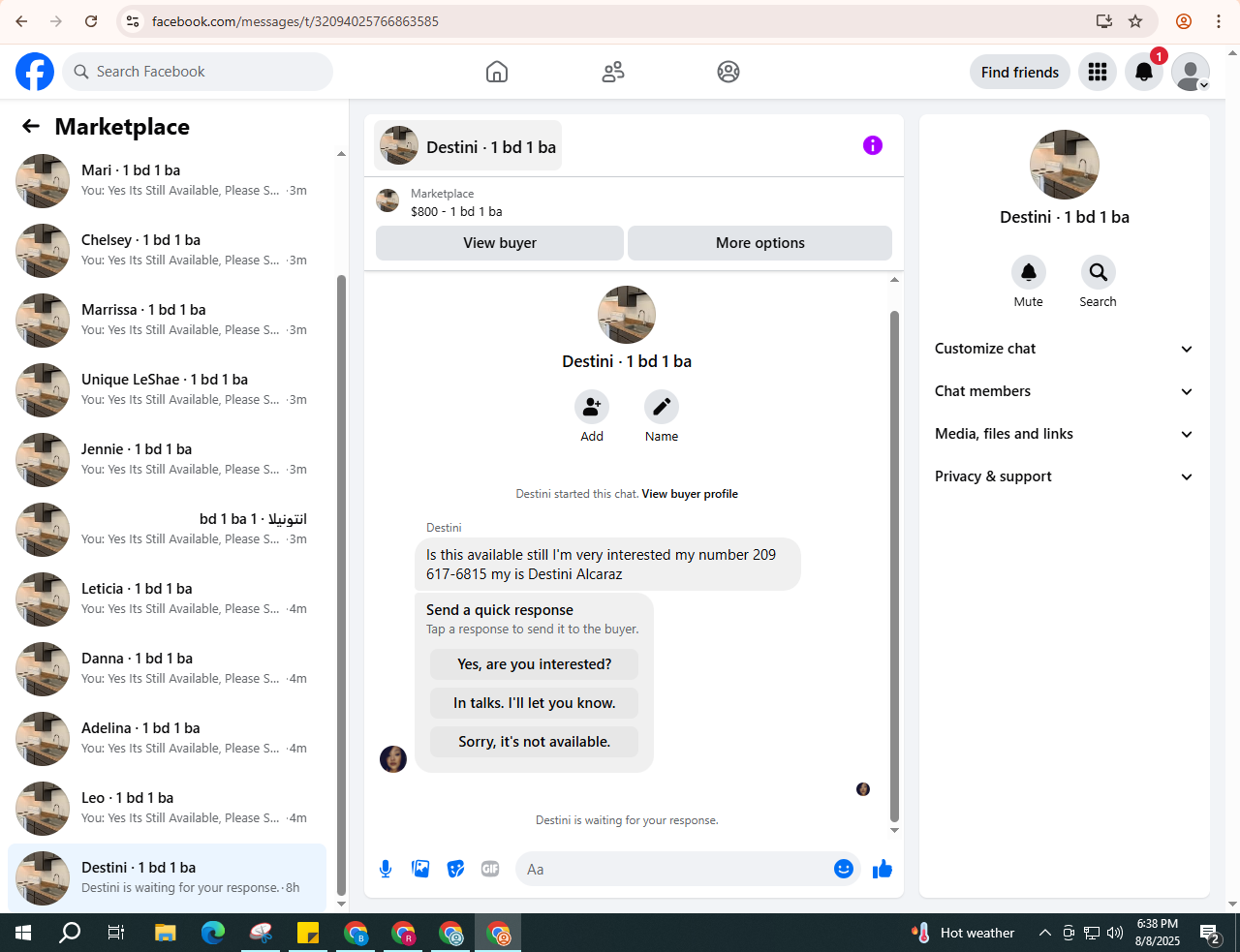Send quick response 'Yes, are you interested?'
The height and width of the screenshot is (952, 1240).
point(535,664)
